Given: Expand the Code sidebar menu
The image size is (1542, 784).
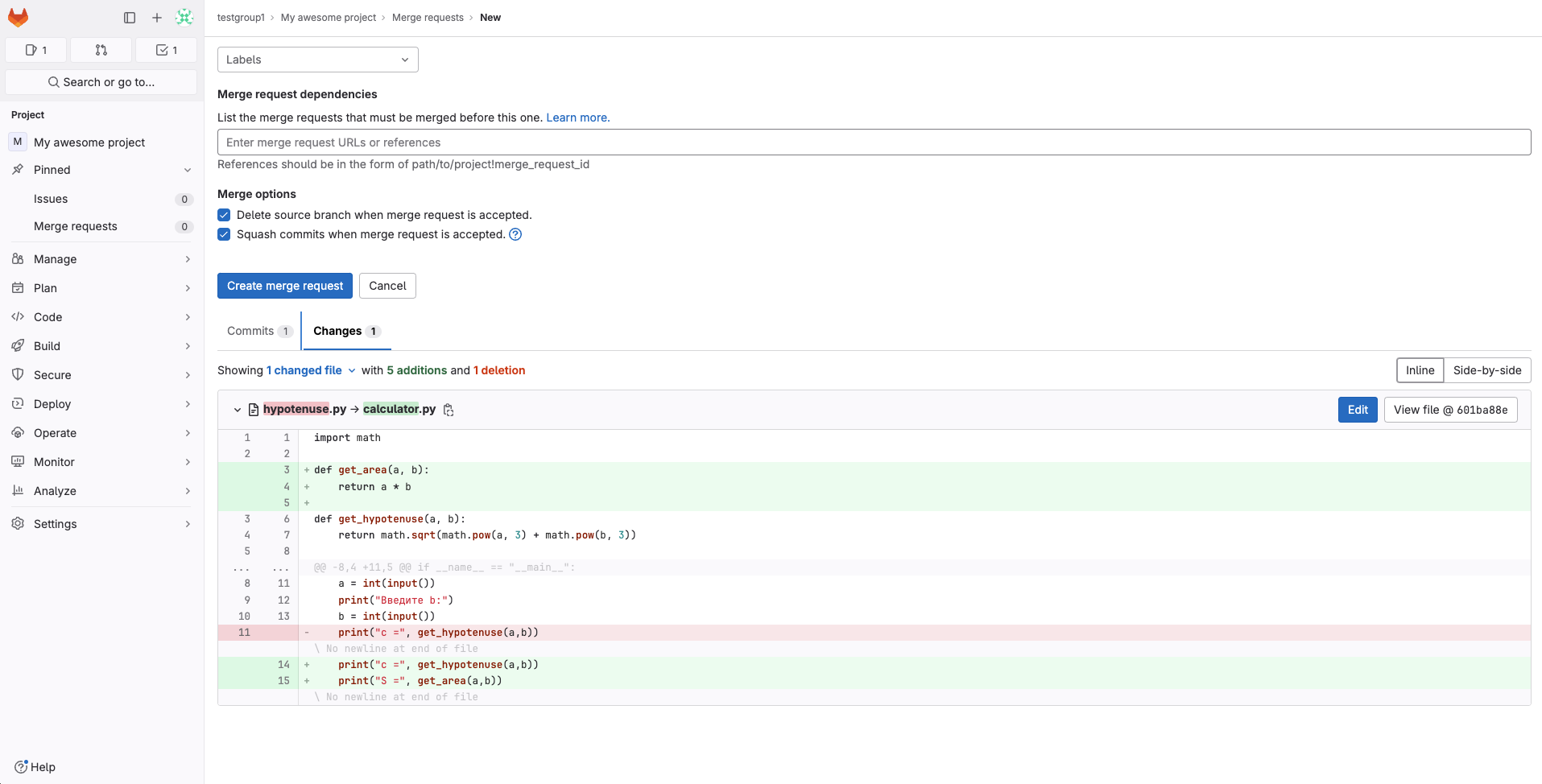Looking at the screenshot, I should pos(101,317).
